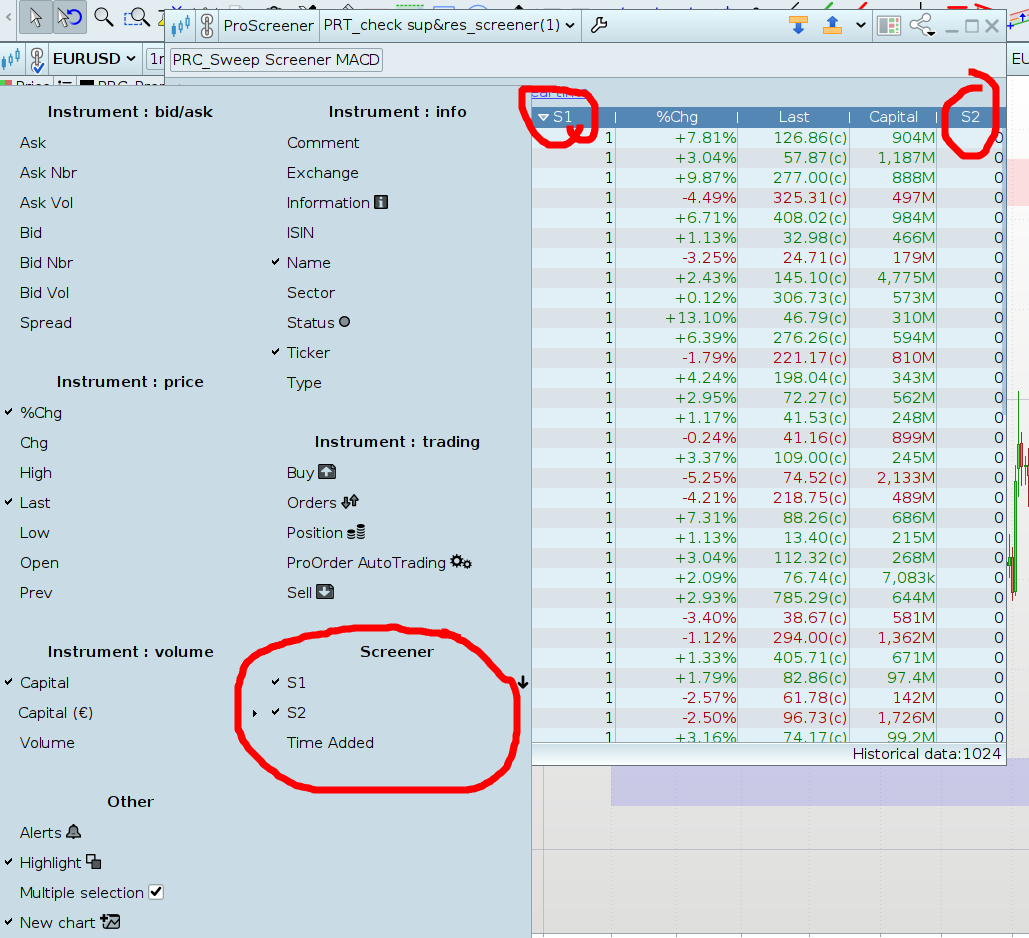The width and height of the screenshot is (1029, 938).
Task: Activate the magnifier zoom tool
Action: click(x=104, y=17)
